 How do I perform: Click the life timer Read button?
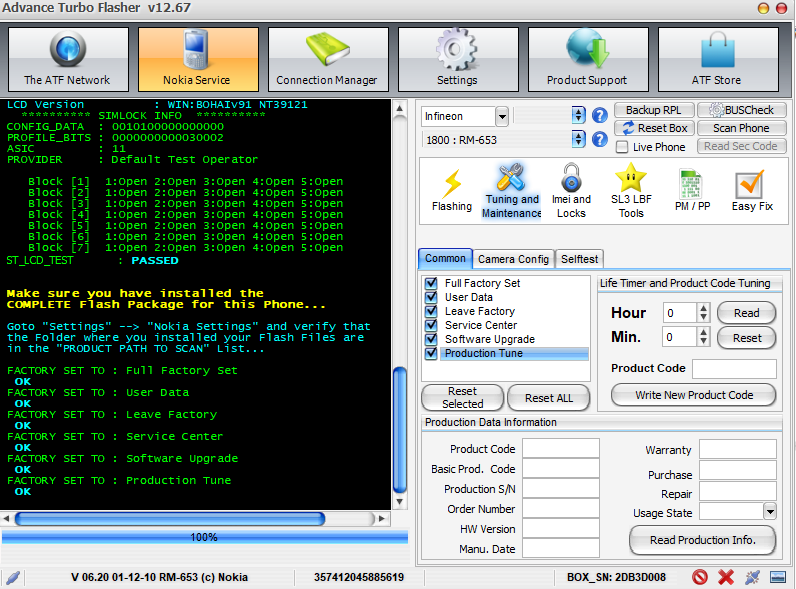click(746, 313)
